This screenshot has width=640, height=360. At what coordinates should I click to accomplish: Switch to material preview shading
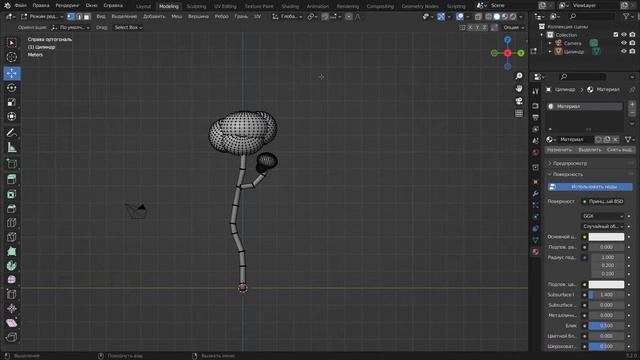(x=505, y=17)
